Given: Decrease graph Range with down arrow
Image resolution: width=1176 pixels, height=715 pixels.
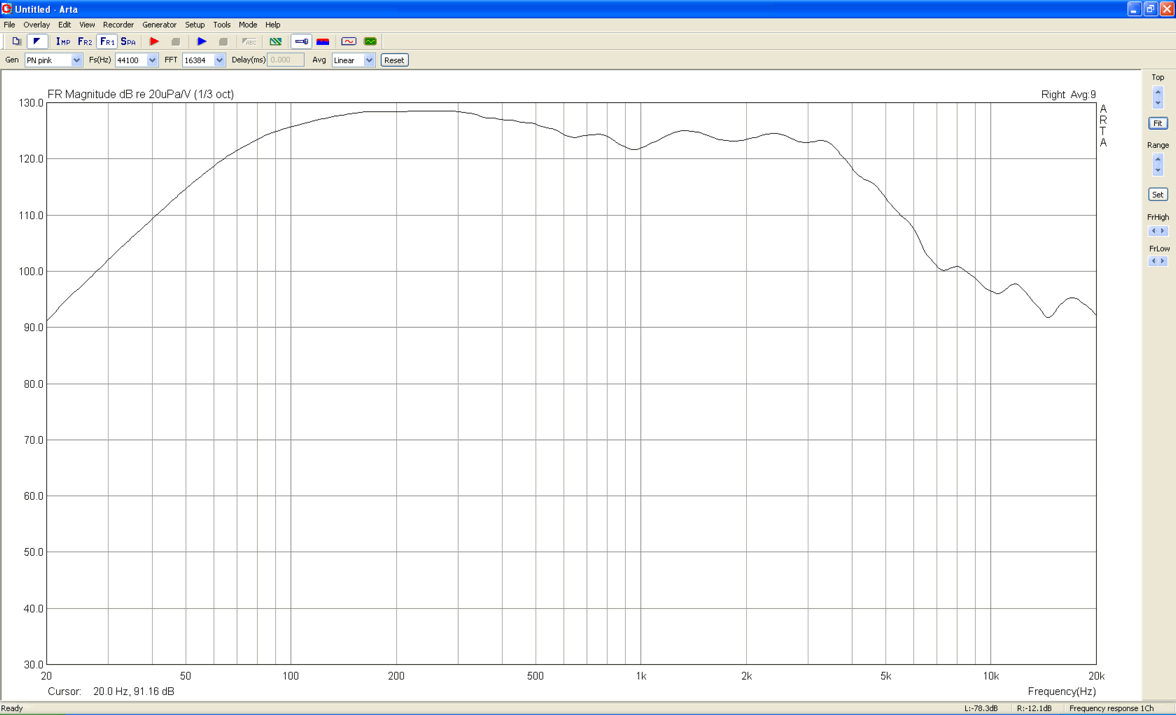Looking at the screenshot, I should pyautogui.click(x=1158, y=170).
